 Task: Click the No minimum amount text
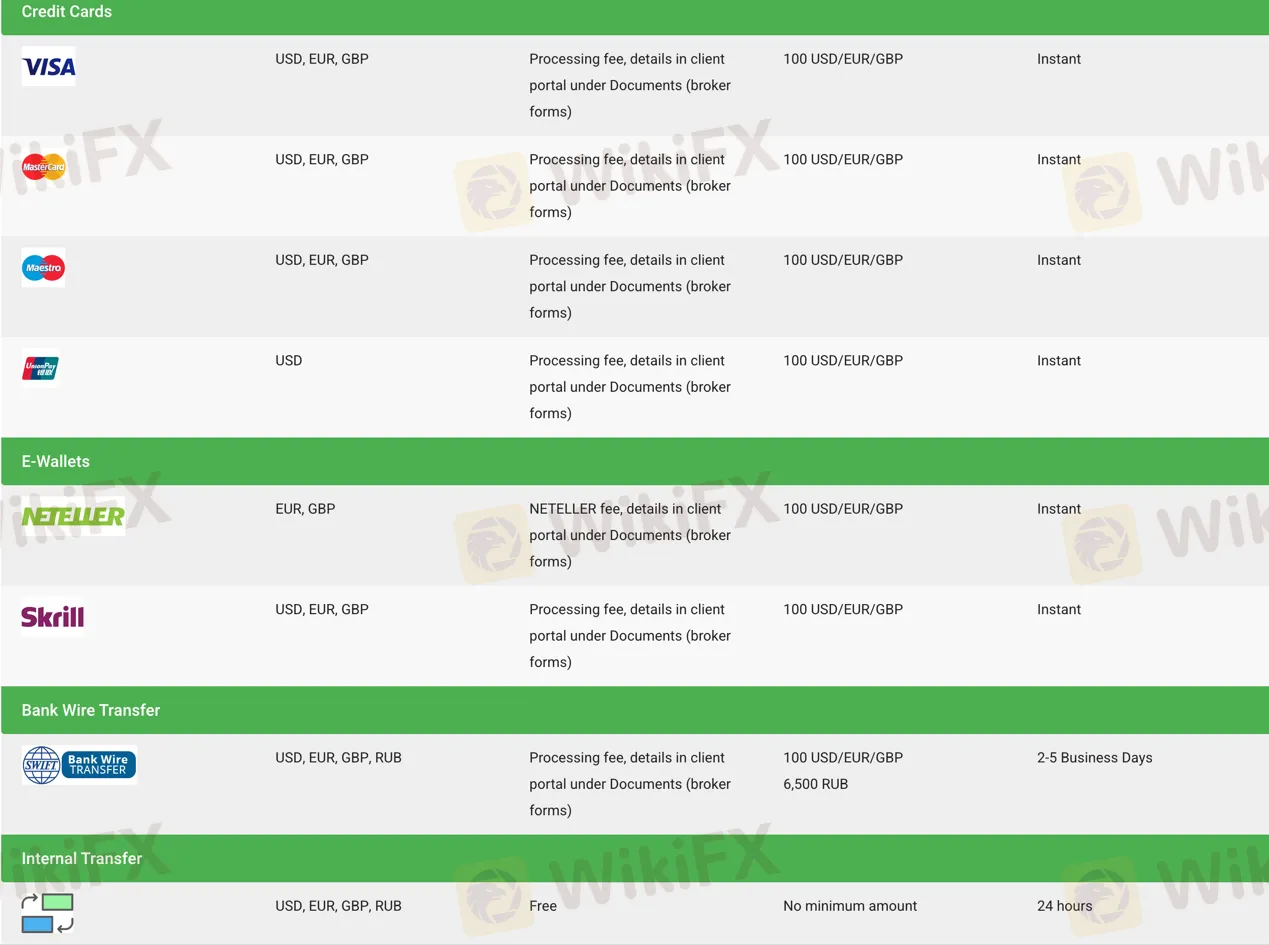pos(850,906)
